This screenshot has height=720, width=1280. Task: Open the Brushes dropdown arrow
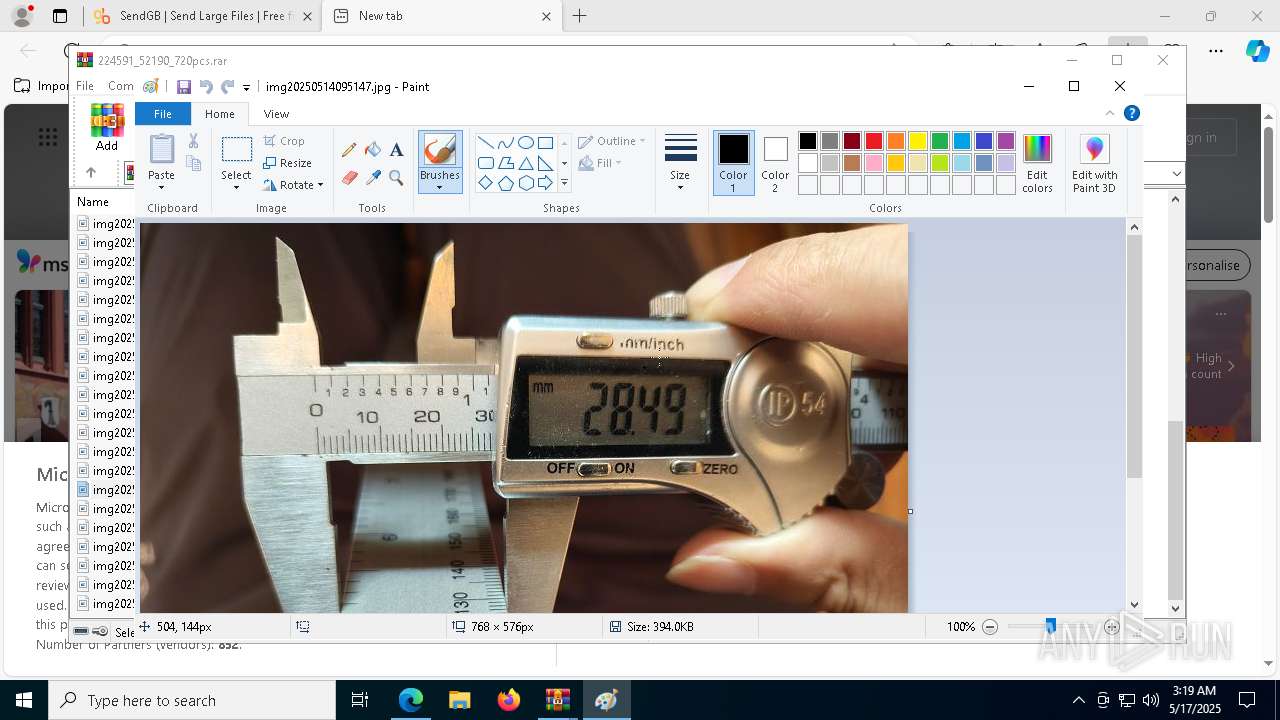tap(440, 187)
